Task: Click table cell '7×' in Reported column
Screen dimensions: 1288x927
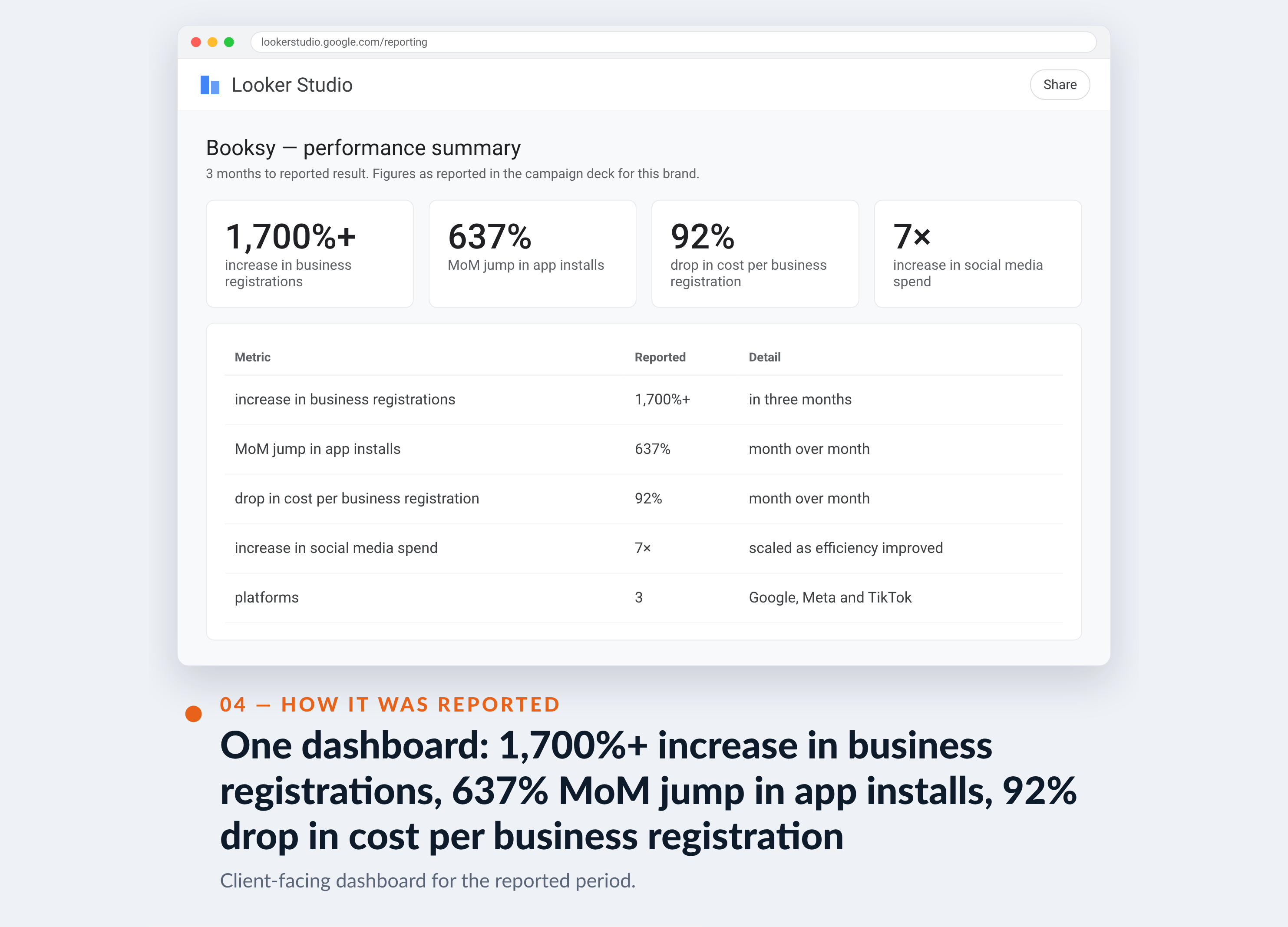Action: 643,548
